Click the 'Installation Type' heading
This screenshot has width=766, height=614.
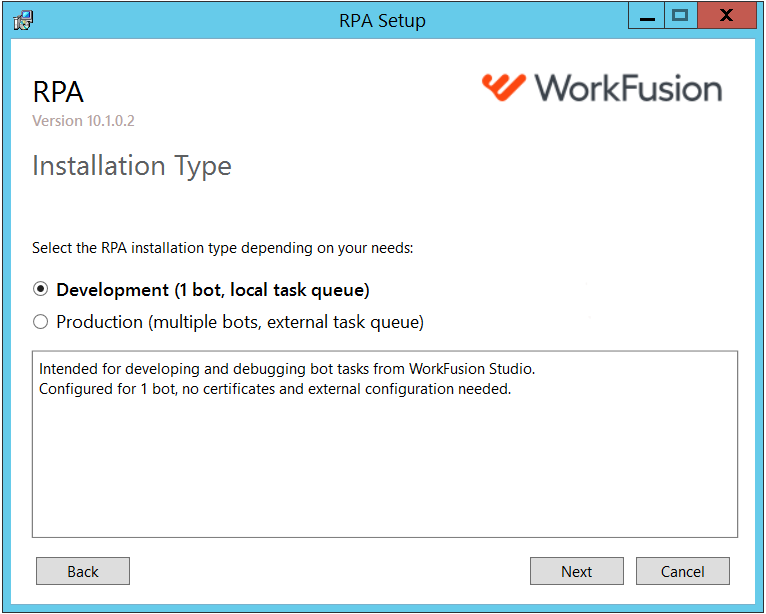pos(132,166)
